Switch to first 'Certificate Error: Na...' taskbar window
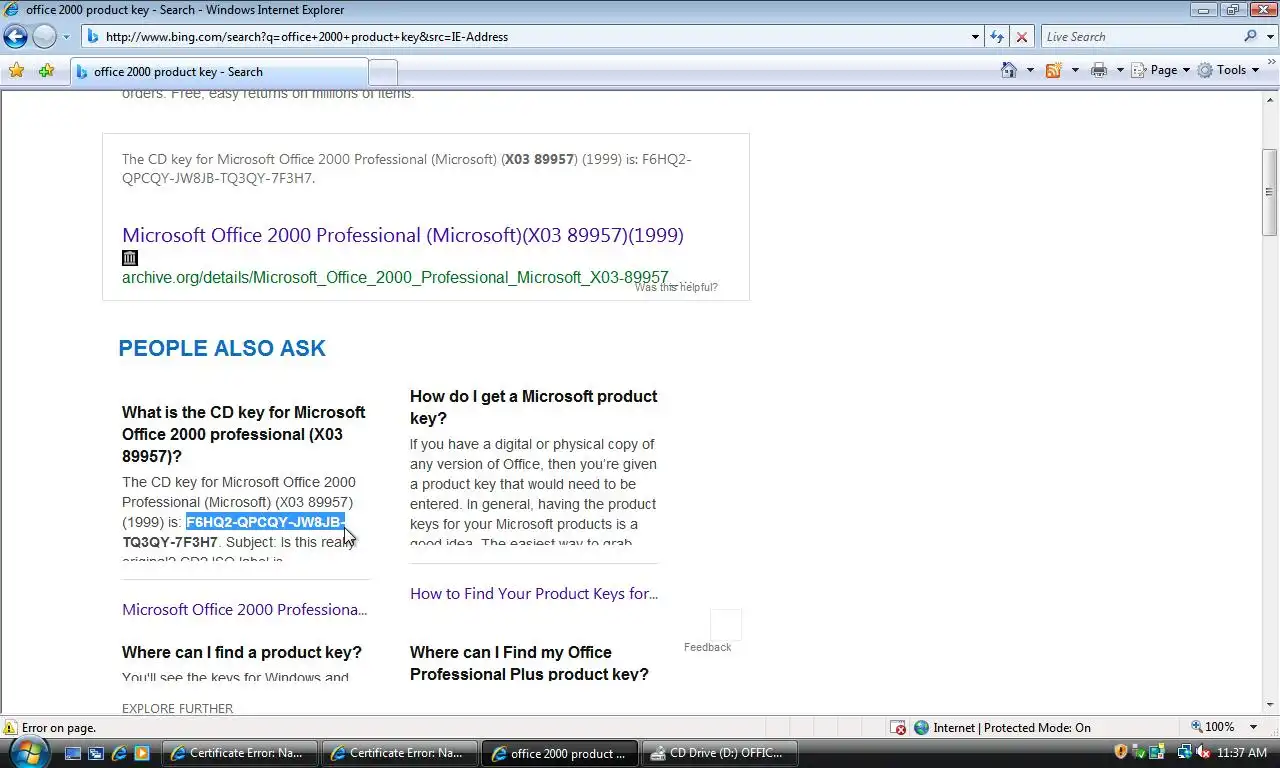Image resolution: width=1280 pixels, height=768 pixels. click(240, 753)
